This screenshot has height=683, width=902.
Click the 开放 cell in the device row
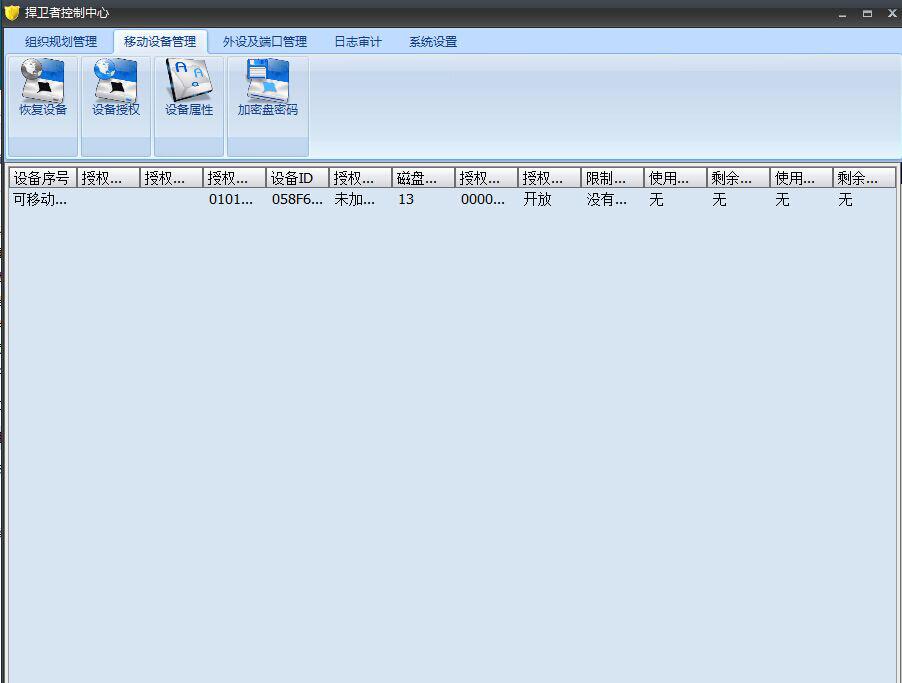(537, 200)
